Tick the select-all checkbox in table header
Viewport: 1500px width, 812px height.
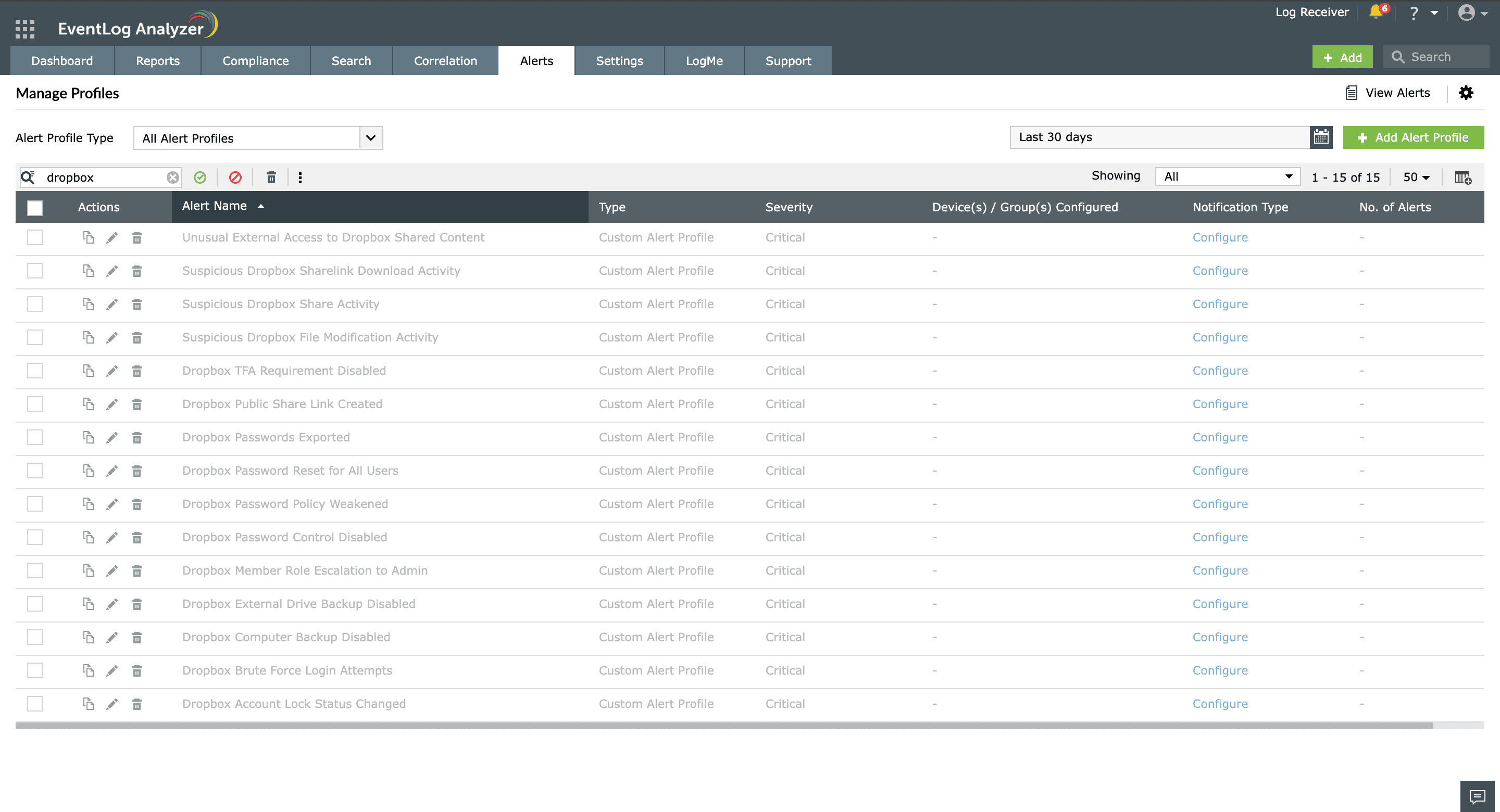coord(35,208)
